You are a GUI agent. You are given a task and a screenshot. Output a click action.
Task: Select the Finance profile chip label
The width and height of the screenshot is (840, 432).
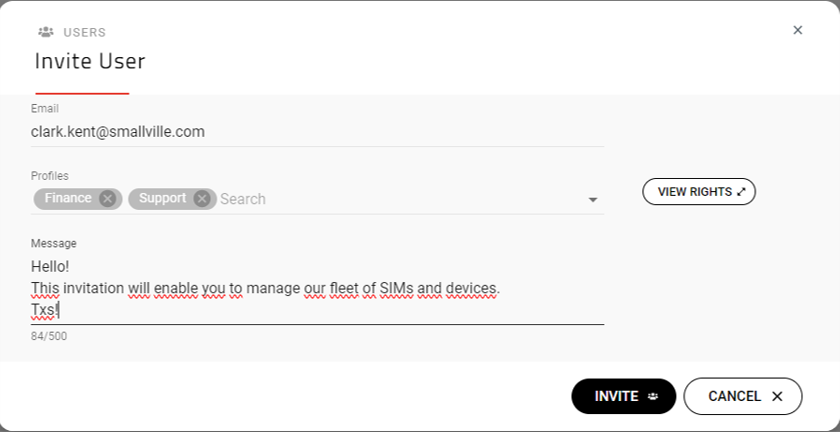click(68, 198)
